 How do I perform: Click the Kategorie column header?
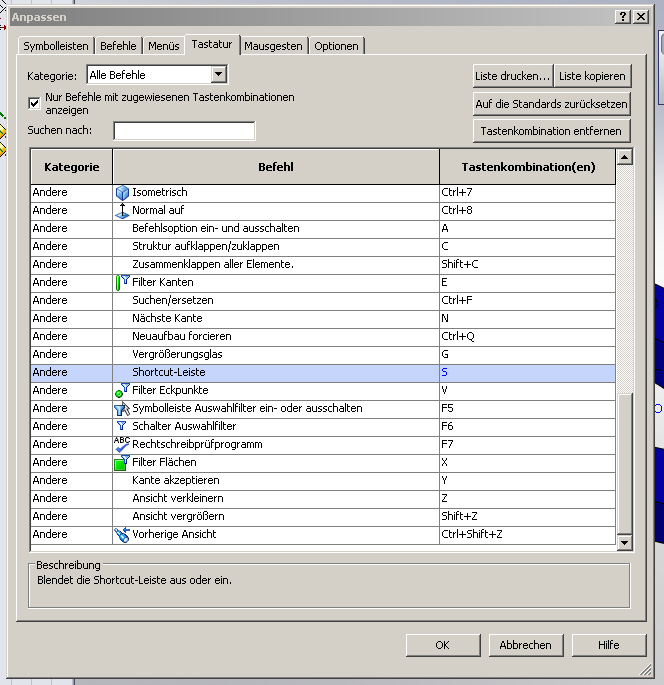tap(72, 167)
